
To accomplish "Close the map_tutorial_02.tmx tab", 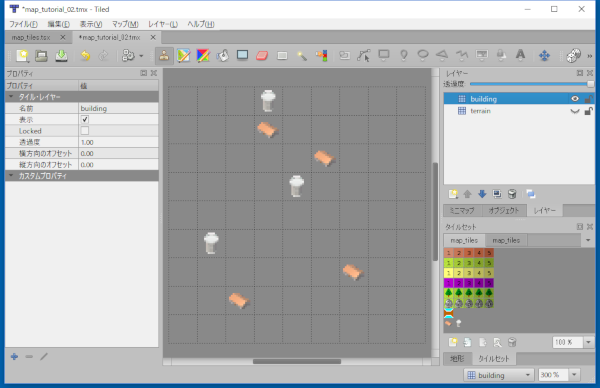I will coord(153,37).
